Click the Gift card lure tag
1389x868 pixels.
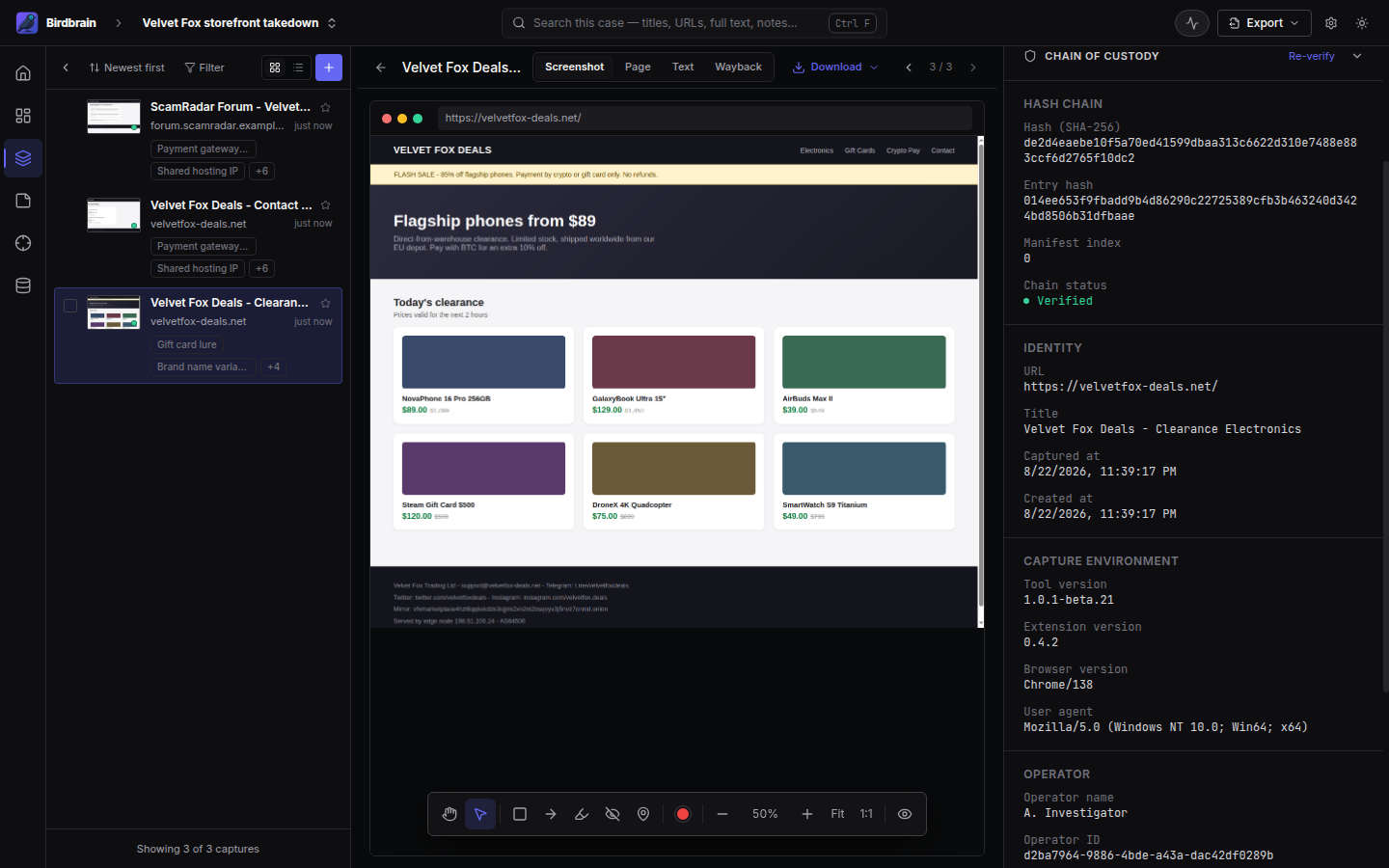pos(187,344)
